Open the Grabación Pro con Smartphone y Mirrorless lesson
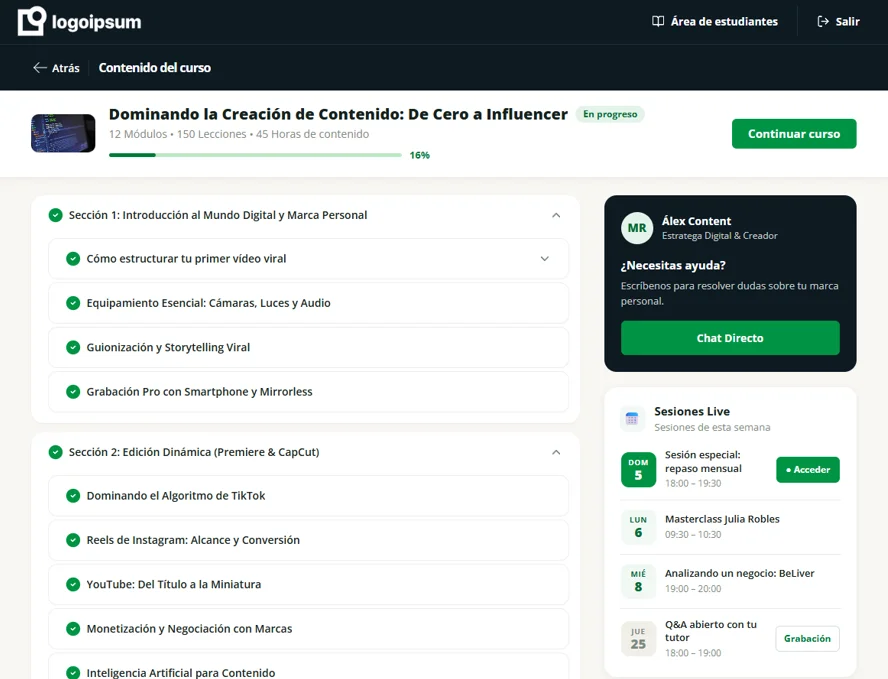 coord(309,392)
